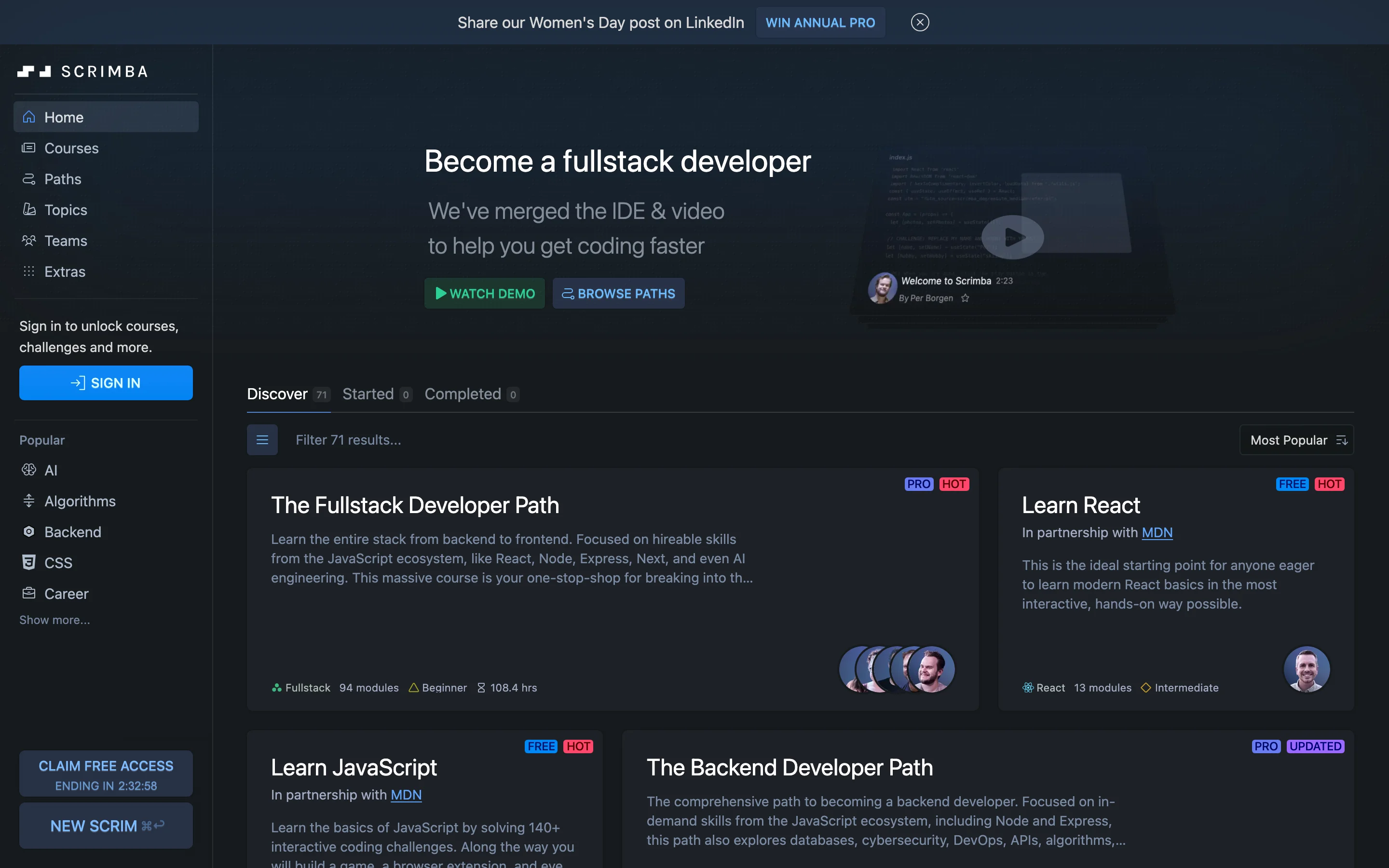Open the Teams page
The image size is (1389, 868).
click(x=66, y=241)
